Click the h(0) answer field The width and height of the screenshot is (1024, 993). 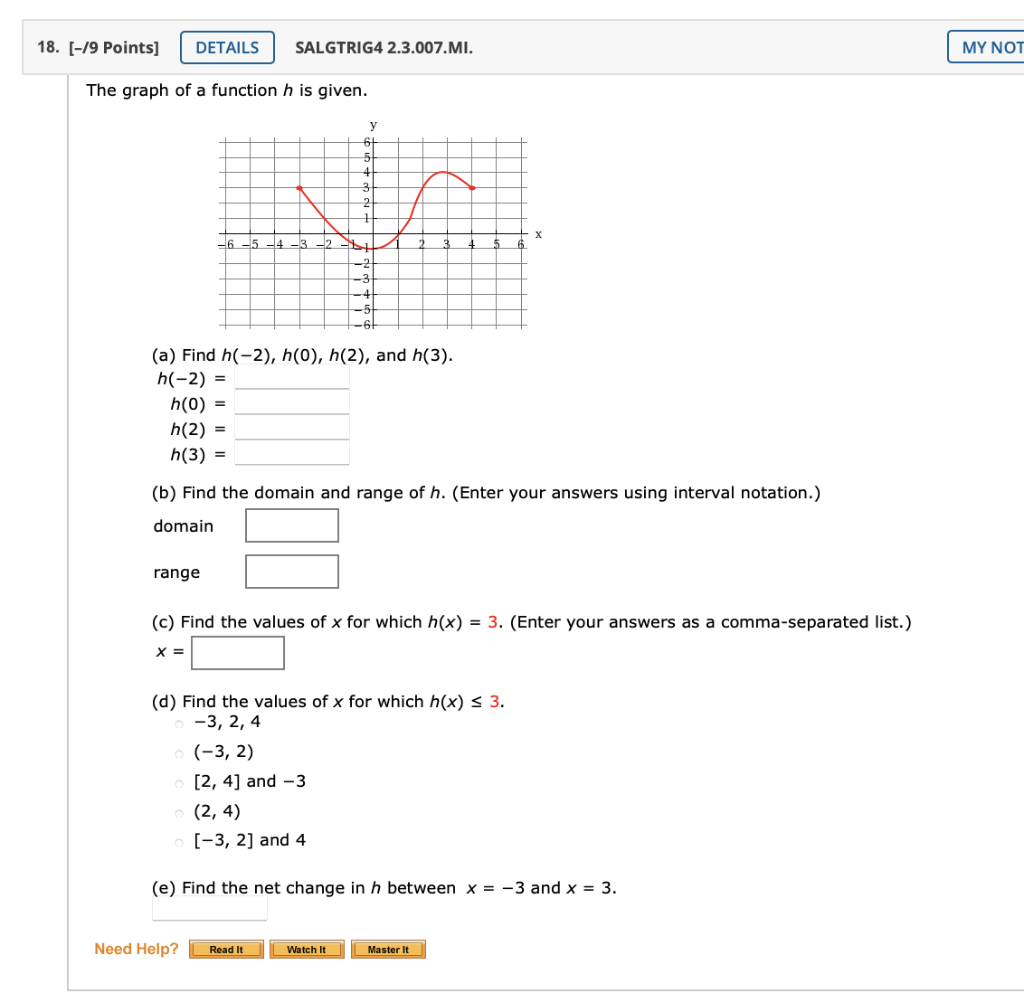(290, 403)
